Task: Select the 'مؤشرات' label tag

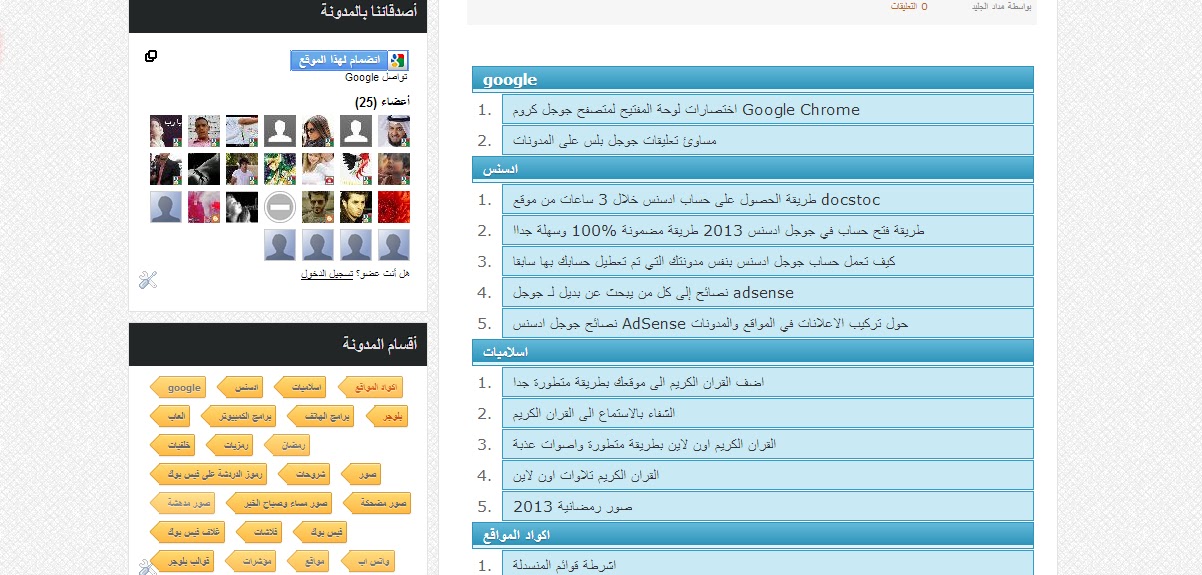Action: (252, 561)
